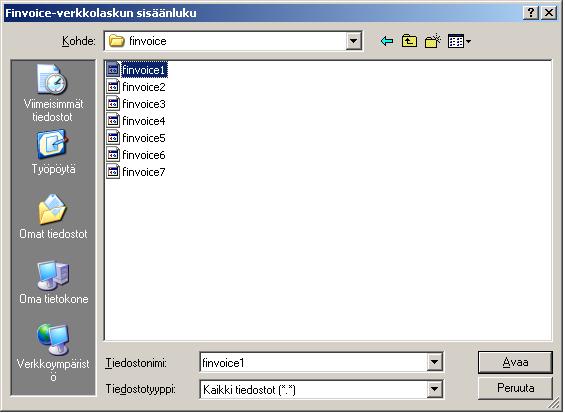Open the view menu icon
Screen dimensions: 565x413
pyautogui.click(x=459, y=41)
